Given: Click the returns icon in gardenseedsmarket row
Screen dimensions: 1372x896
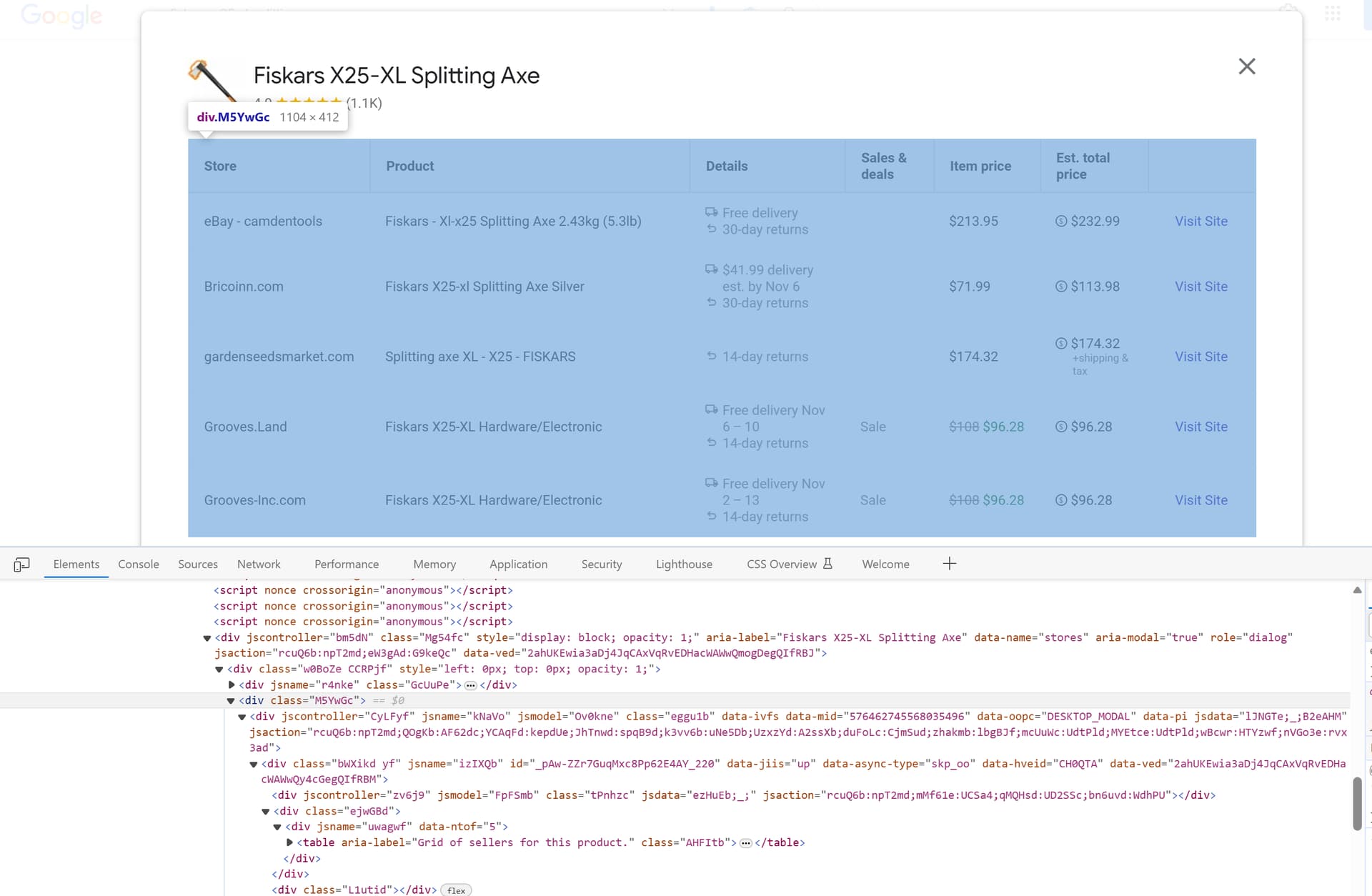Looking at the screenshot, I should coord(711,356).
